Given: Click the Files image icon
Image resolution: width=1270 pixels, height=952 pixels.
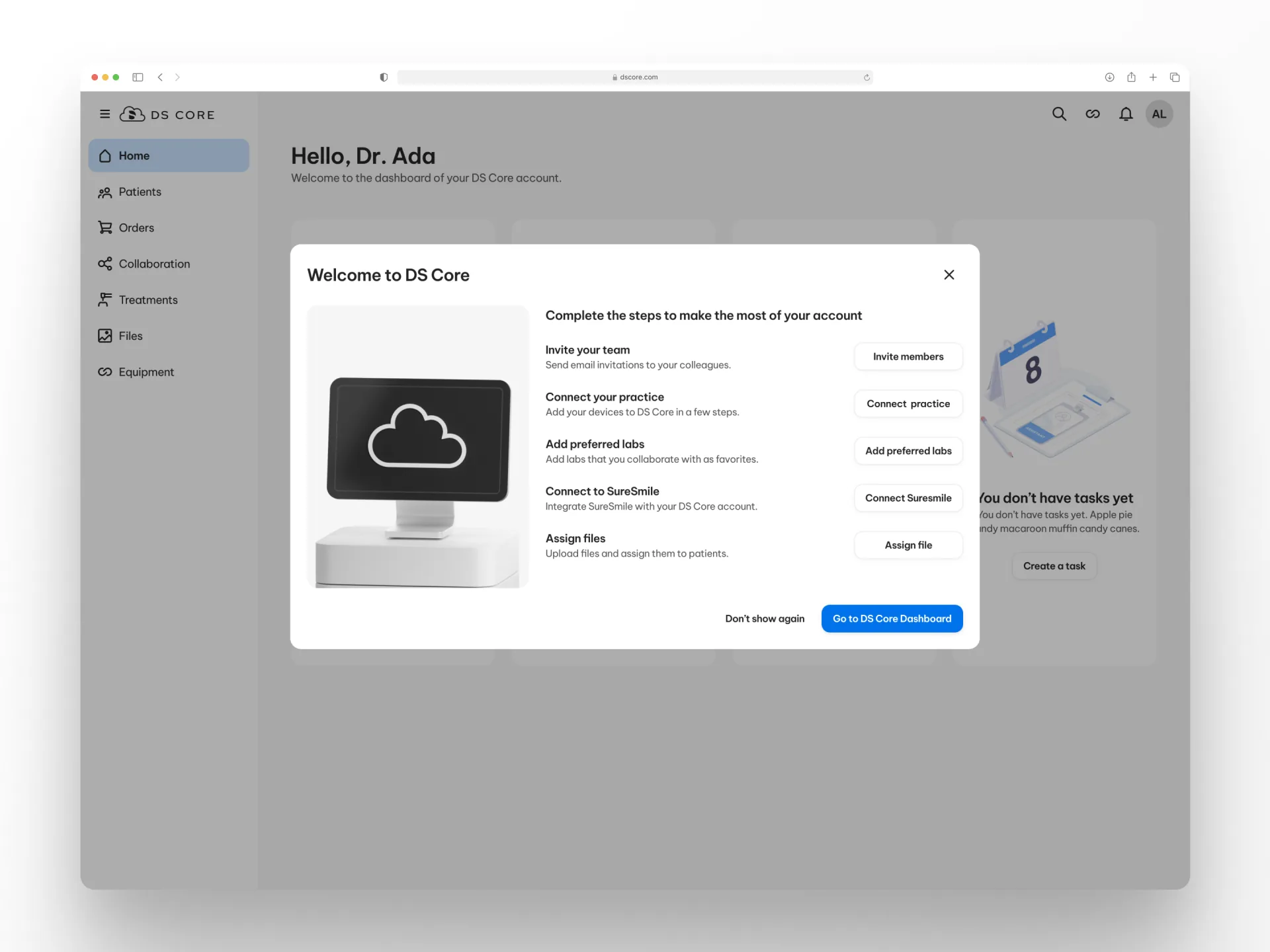Looking at the screenshot, I should (x=105, y=336).
